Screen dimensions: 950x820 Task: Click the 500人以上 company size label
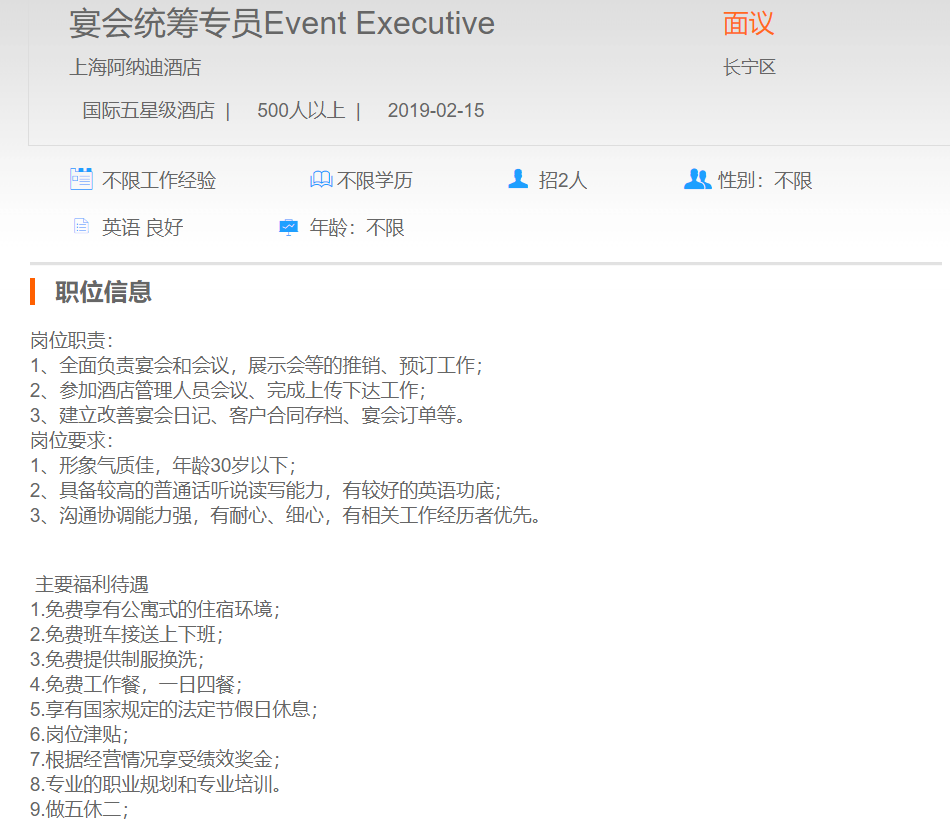click(301, 110)
